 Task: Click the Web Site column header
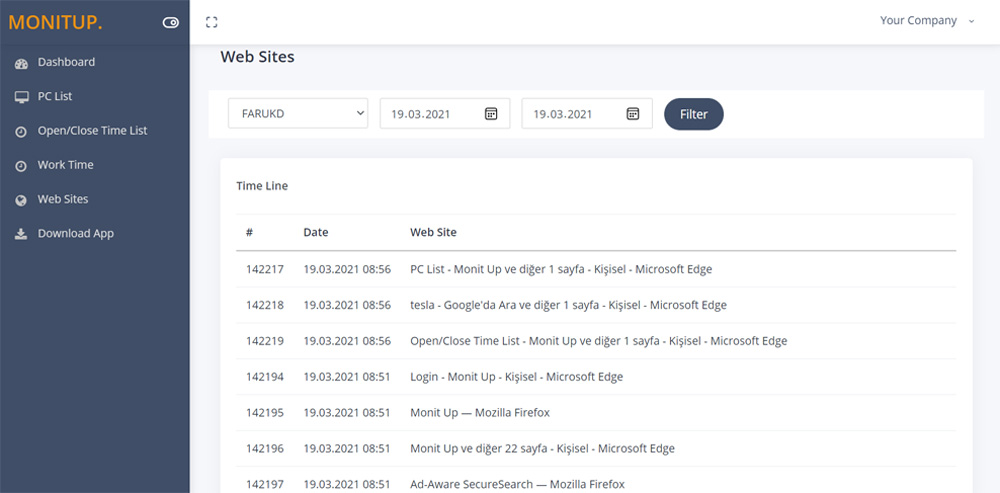(x=433, y=232)
